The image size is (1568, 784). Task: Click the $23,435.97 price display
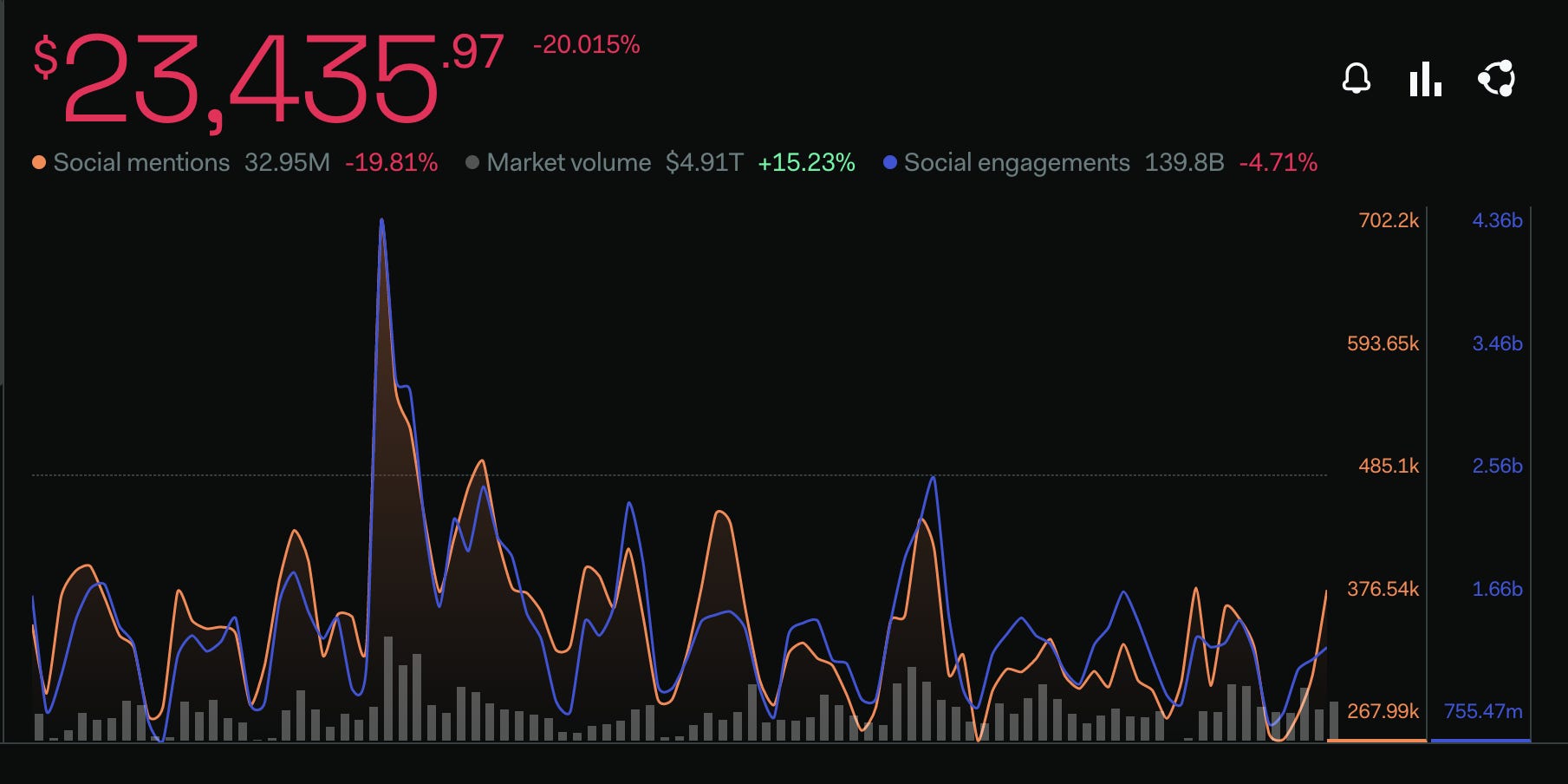click(260, 74)
